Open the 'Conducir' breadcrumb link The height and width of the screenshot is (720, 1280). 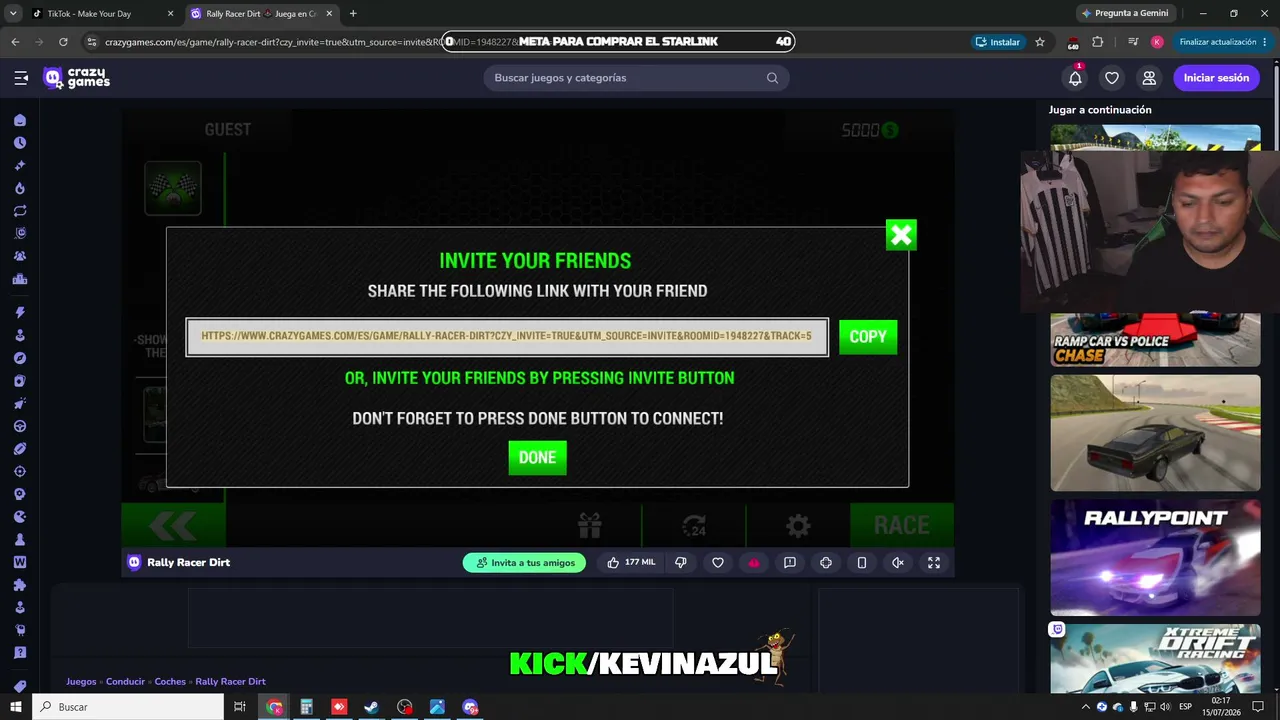coord(125,682)
